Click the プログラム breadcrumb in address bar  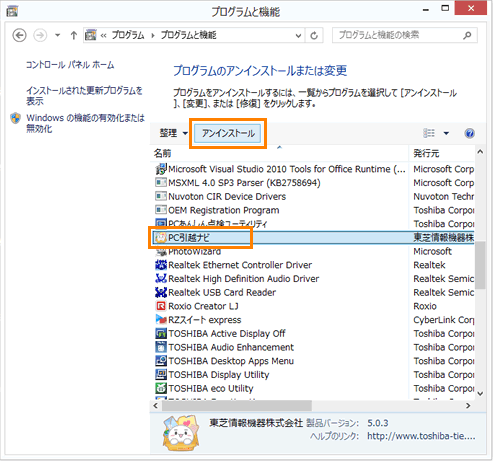tap(128, 35)
